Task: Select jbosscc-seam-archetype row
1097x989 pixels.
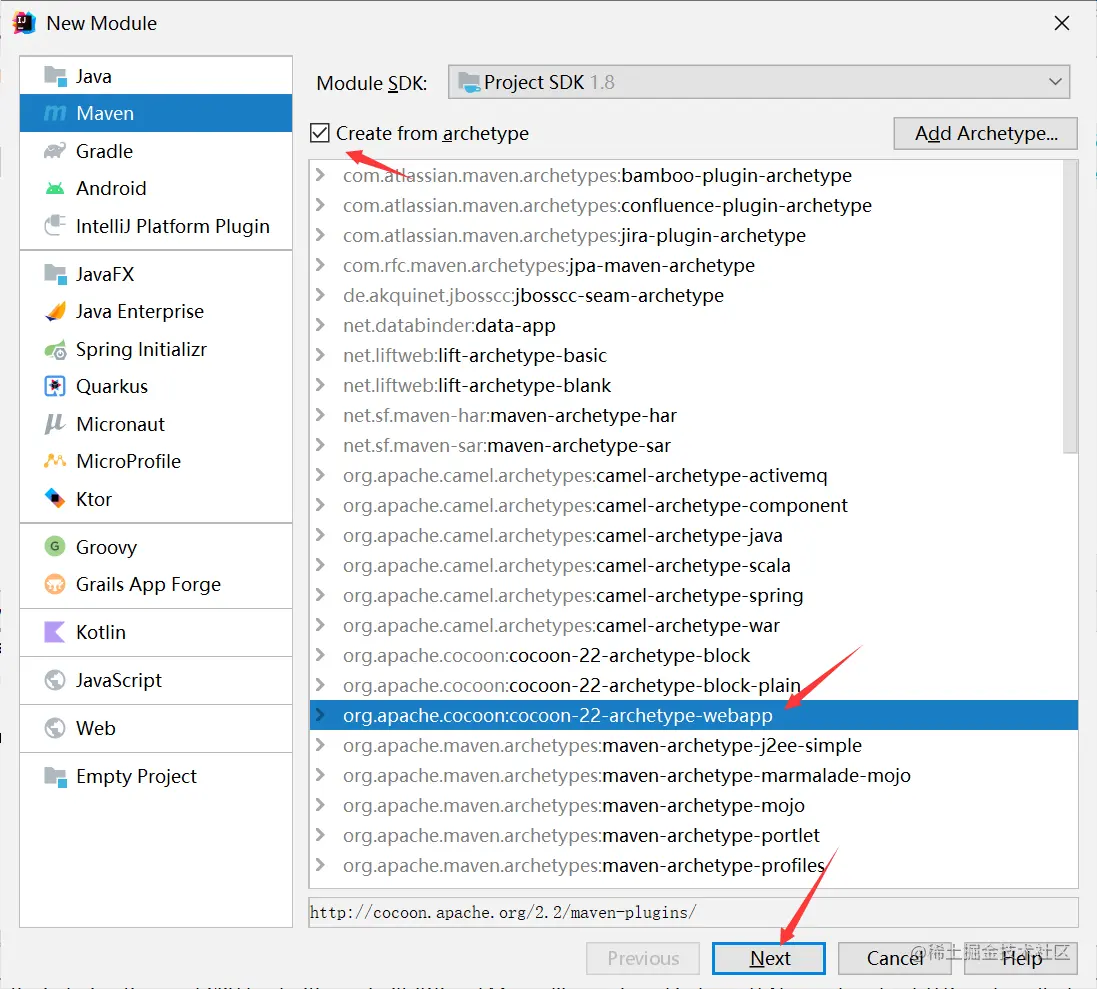Action: (x=693, y=295)
